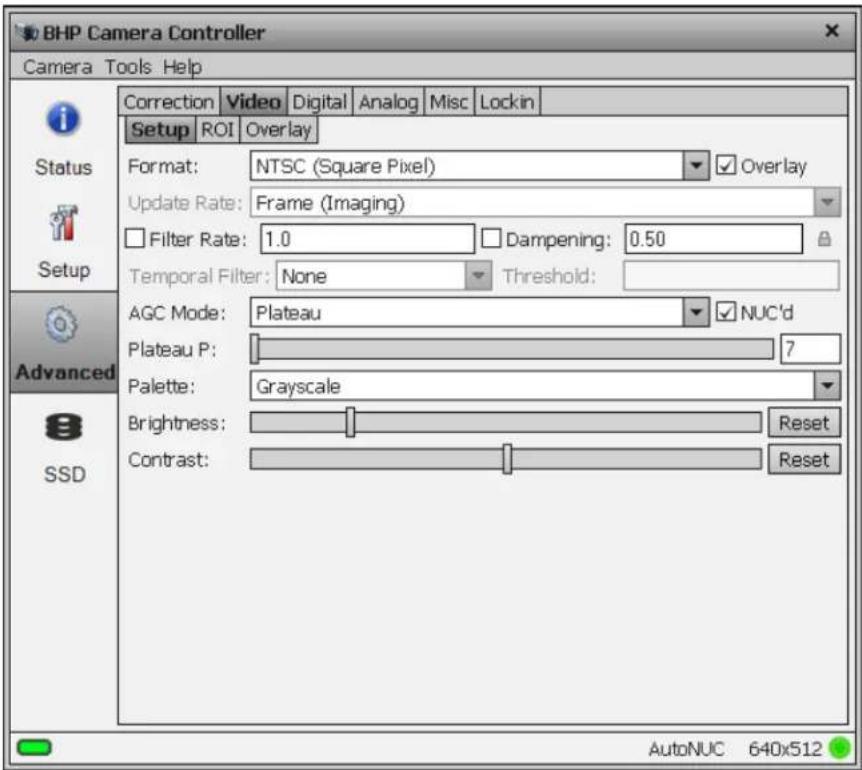Toggle the Overlay checkbox

pos(726,165)
